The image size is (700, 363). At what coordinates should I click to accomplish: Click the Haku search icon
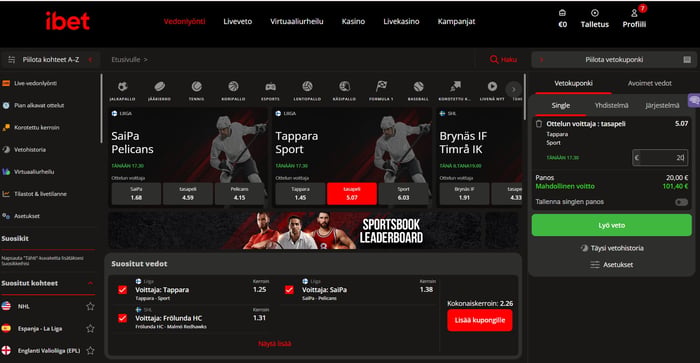tap(494, 59)
